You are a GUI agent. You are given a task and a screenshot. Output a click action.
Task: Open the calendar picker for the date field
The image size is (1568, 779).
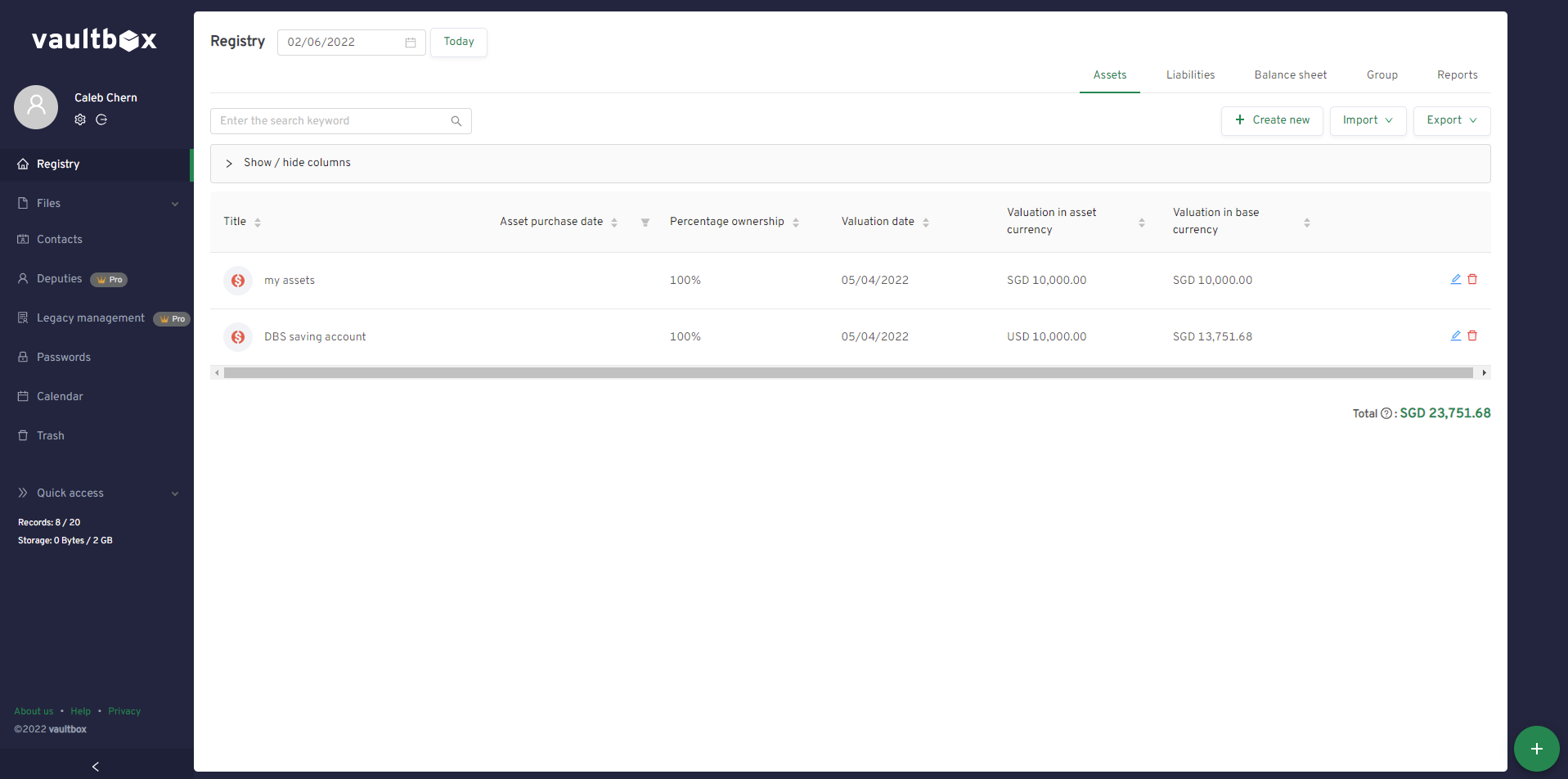click(x=410, y=42)
